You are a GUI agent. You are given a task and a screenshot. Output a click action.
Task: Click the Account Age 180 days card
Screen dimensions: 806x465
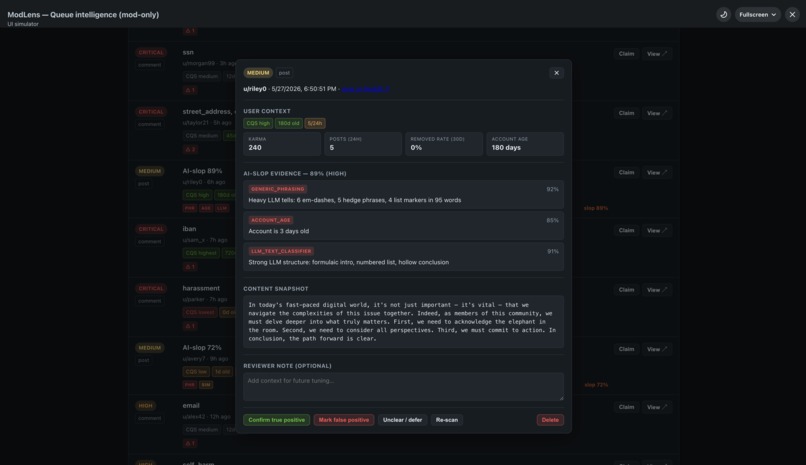pos(525,144)
